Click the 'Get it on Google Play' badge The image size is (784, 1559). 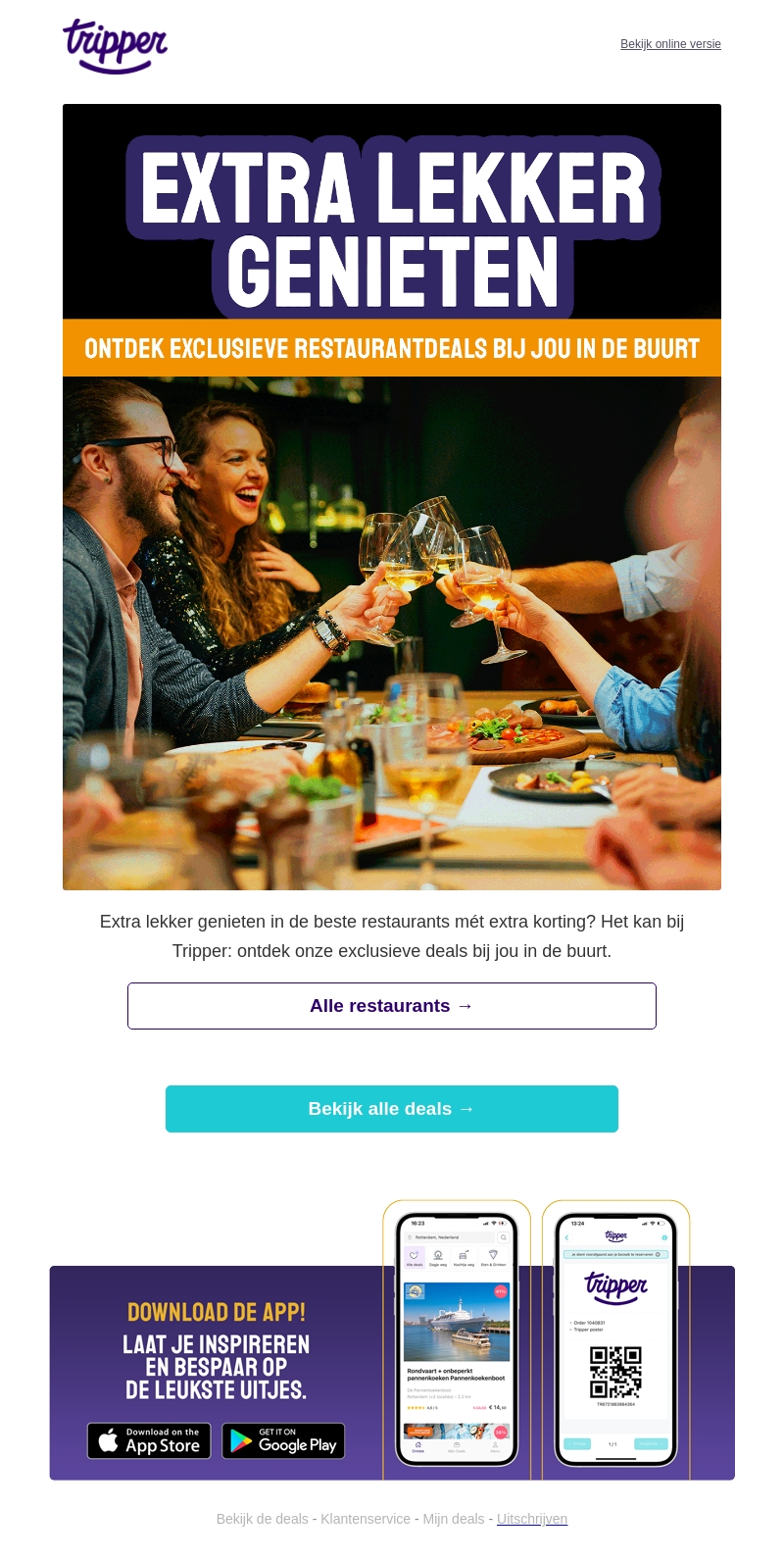click(283, 1440)
